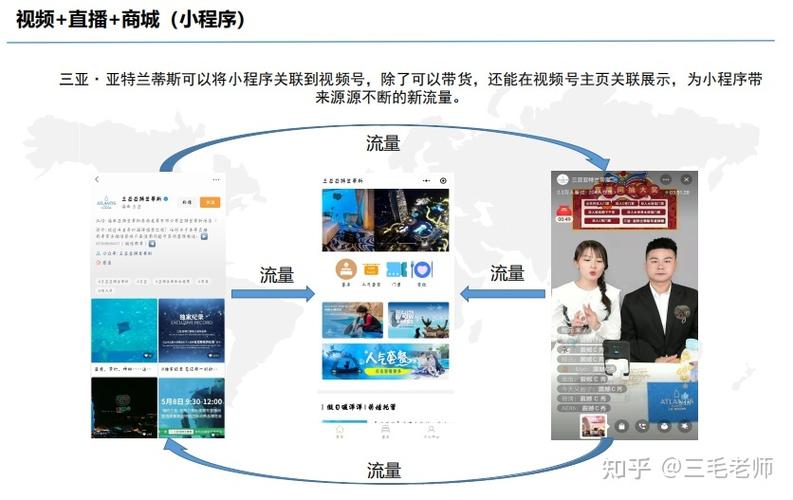Open the 5月8日 9:30-12:00 video thumbnail
The width and height of the screenshot is (793, 500).
(192, 408)
